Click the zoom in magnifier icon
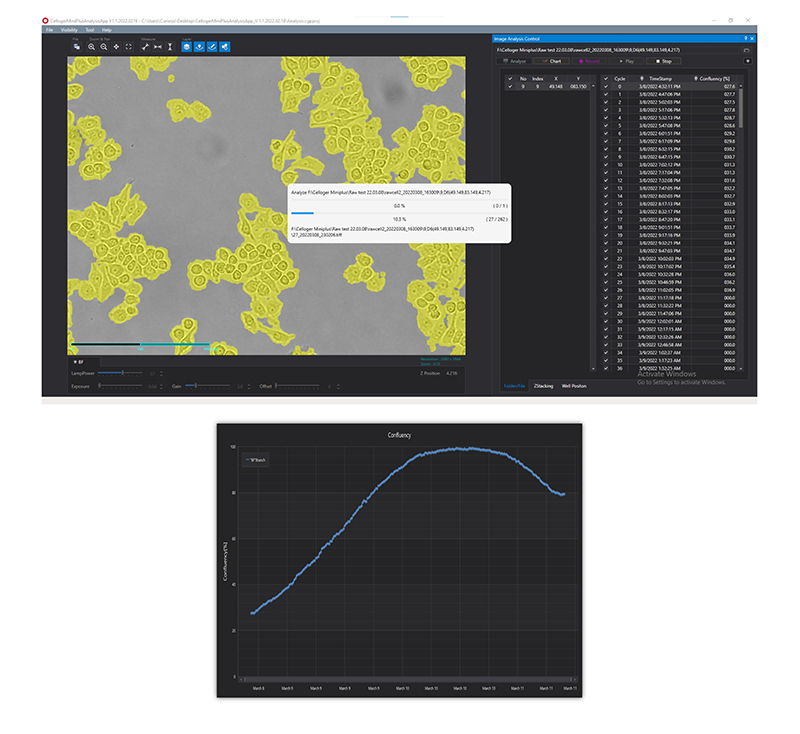Viewport: 800px width, 734px height. [91, 47]
